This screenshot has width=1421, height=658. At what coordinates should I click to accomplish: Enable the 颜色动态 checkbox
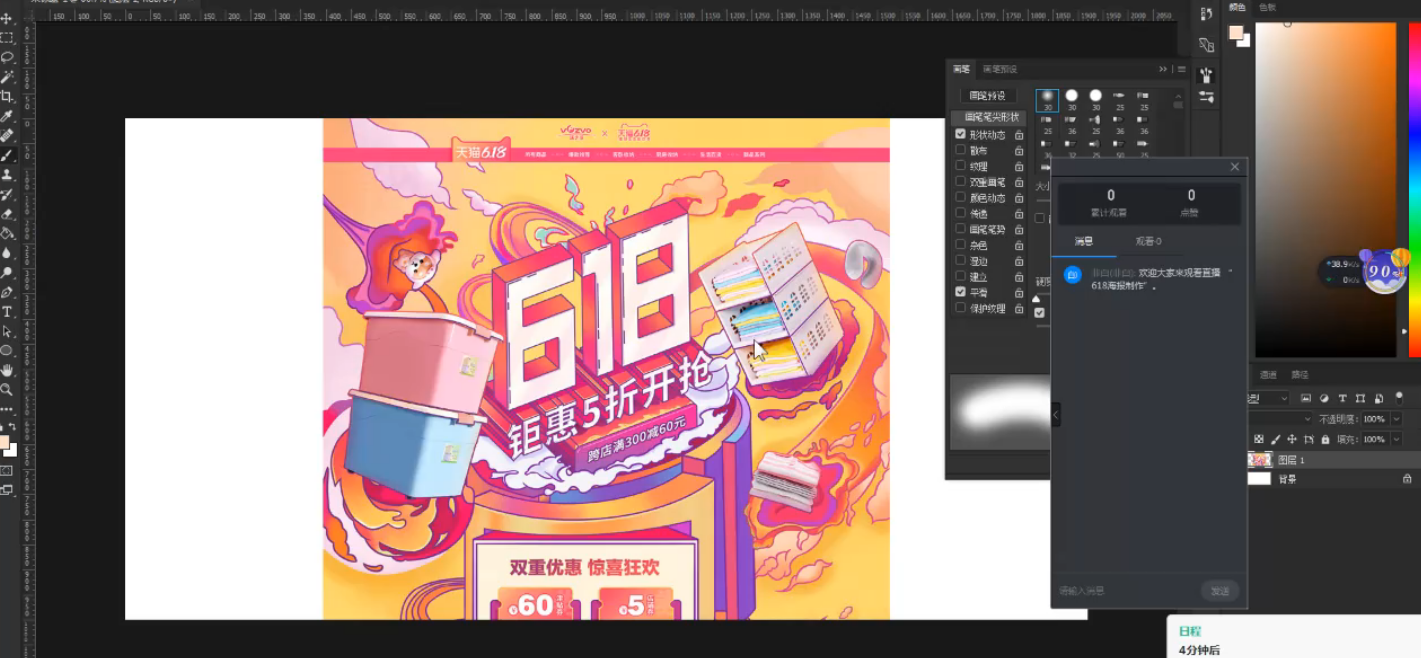(961, 197)
